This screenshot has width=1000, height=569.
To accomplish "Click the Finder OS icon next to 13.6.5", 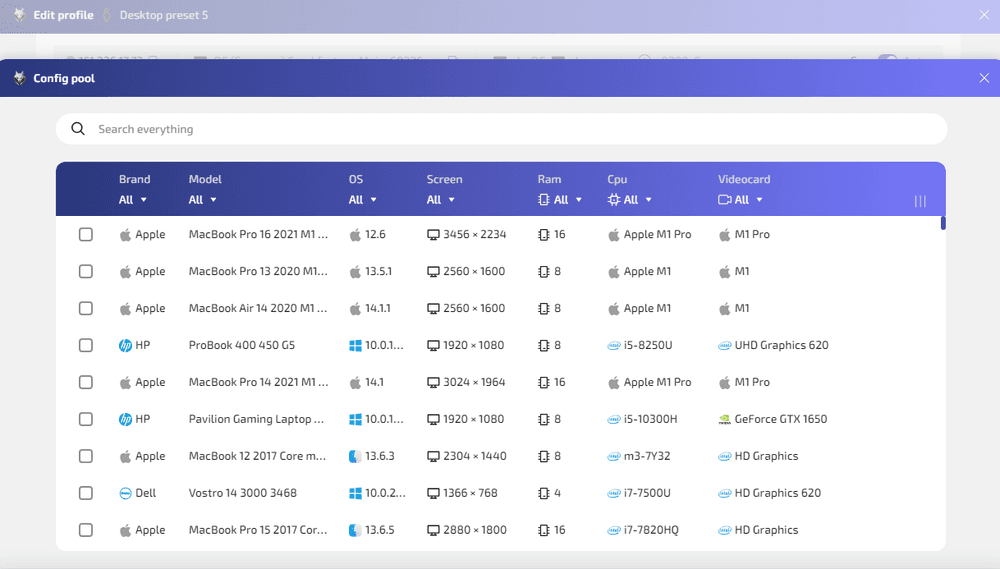I will (x=355, y=531).
